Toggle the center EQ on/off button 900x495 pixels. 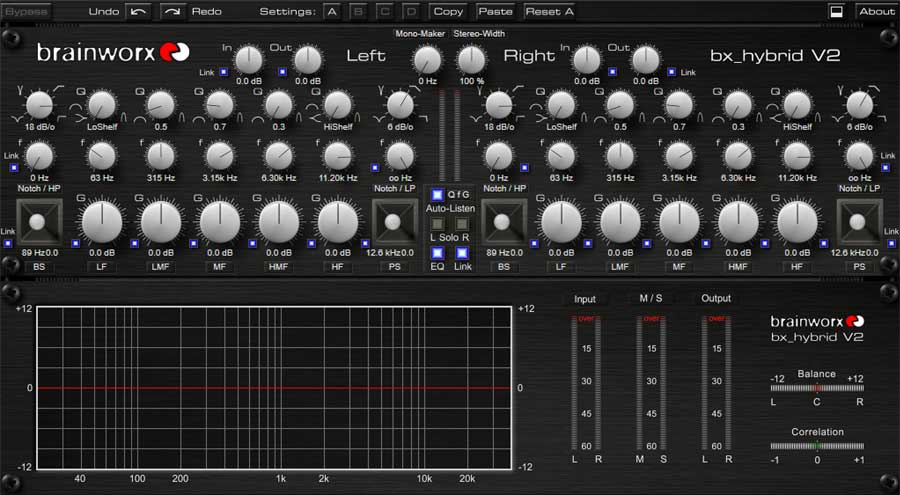[x=437, y=253]
